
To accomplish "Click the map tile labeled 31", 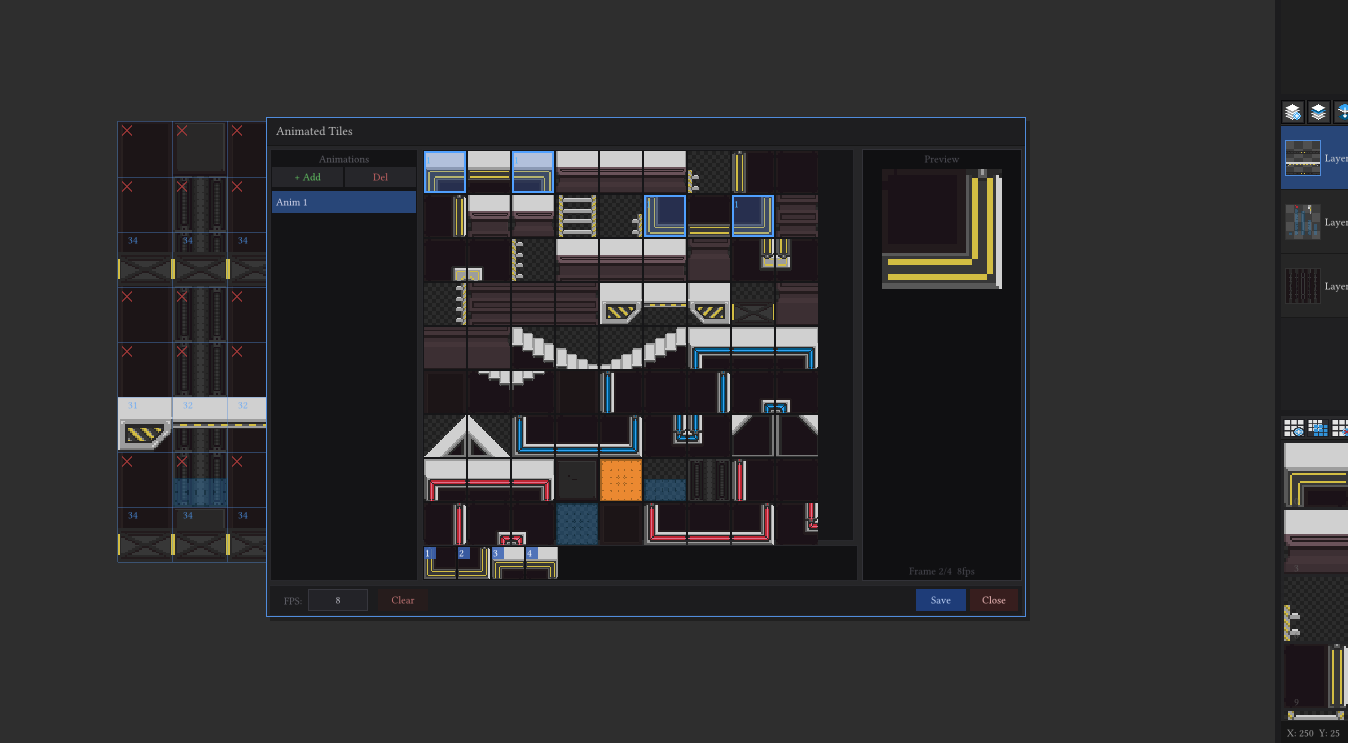I will (145, 424).
